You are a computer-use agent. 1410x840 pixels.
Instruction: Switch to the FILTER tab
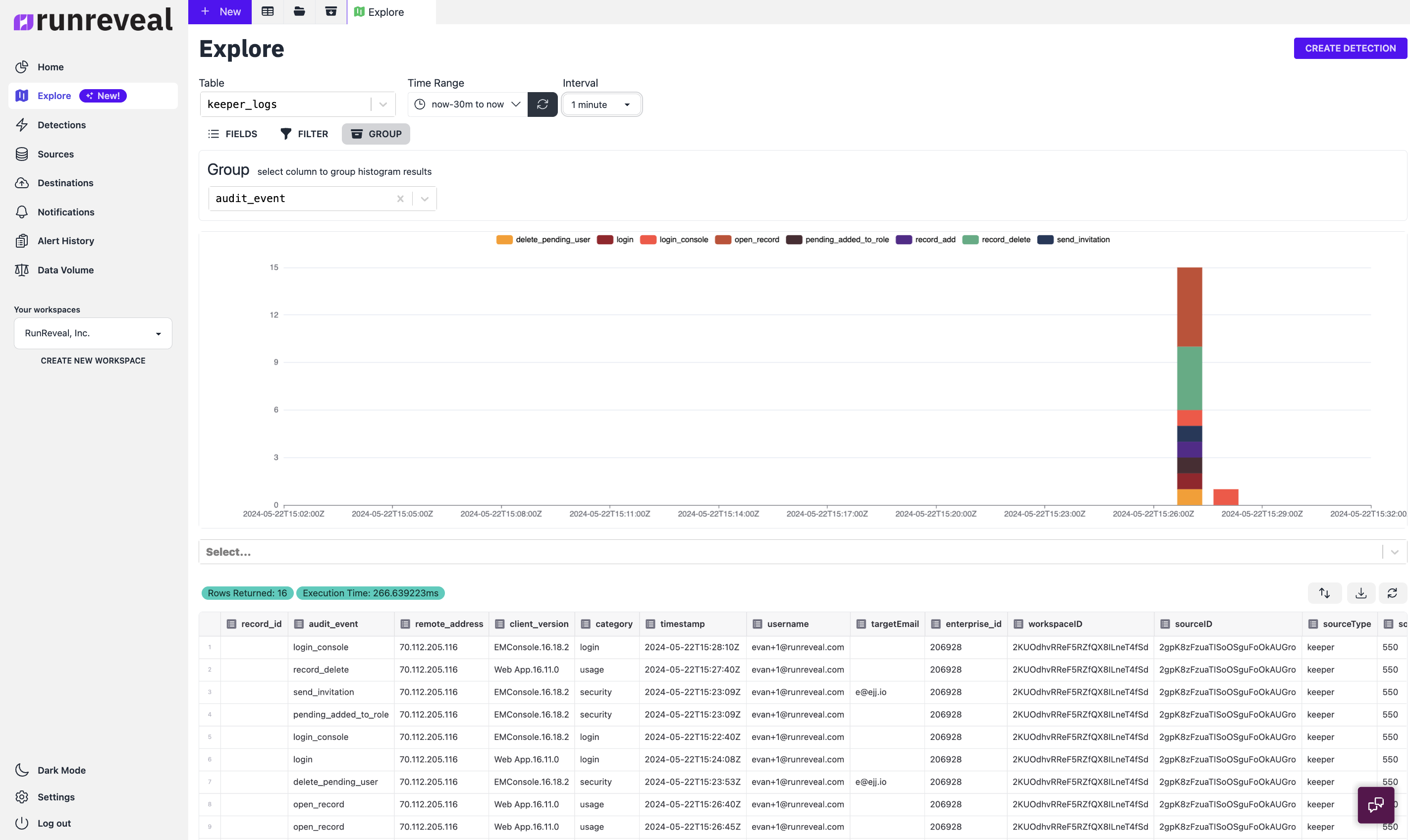point(304,134)
